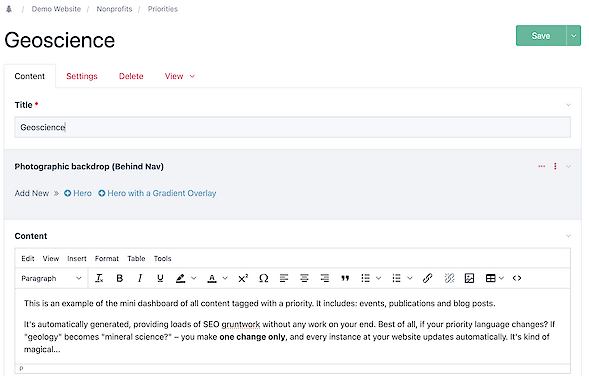Screen dimensions: 589x376
Task: Open Priorities breadcrumb link
Action: pyautogui.click(x=162, y=9)
